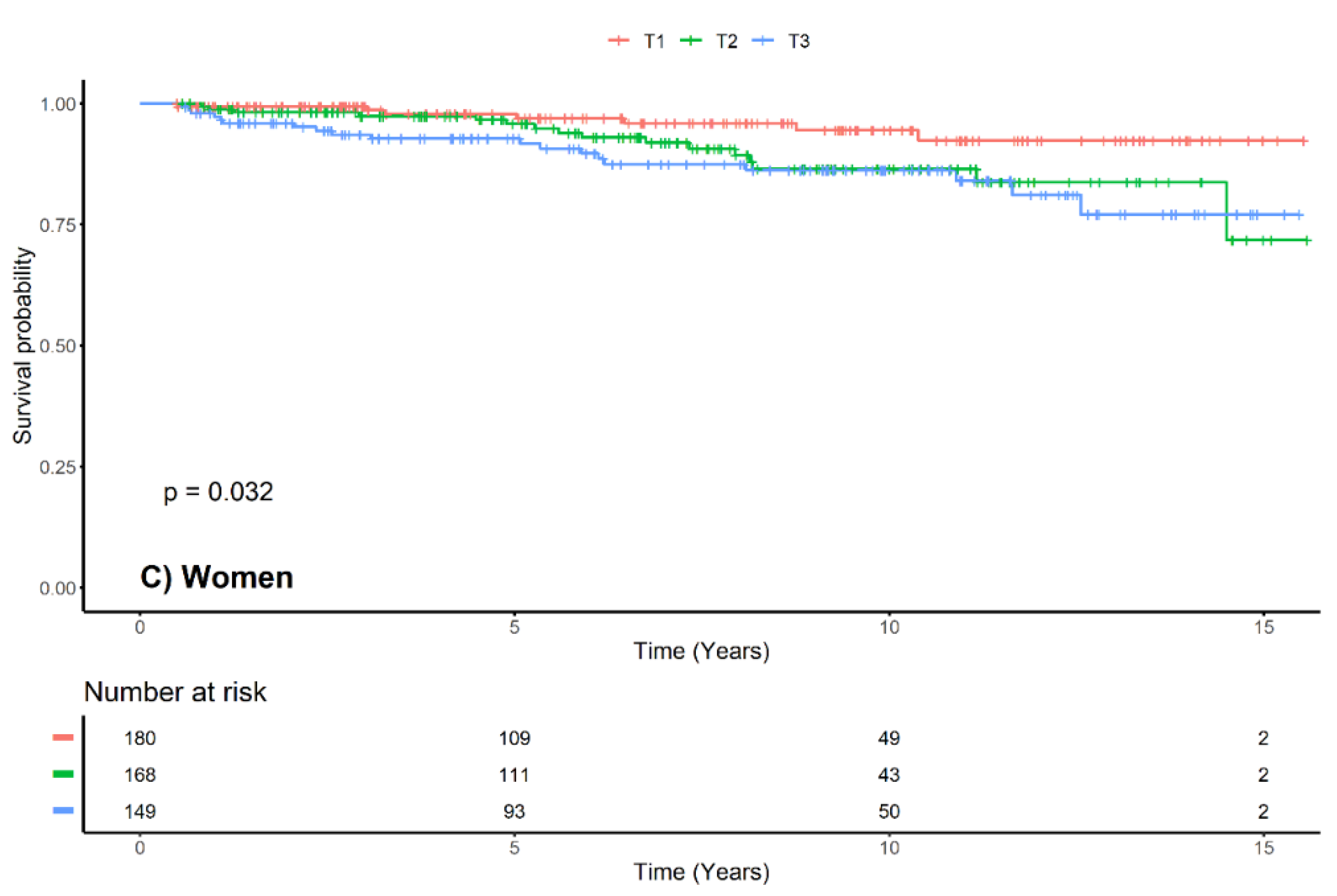This screenshot has height=896, width=1337.
Task: Click the Number at risk heading
Action: click(175, 692)
